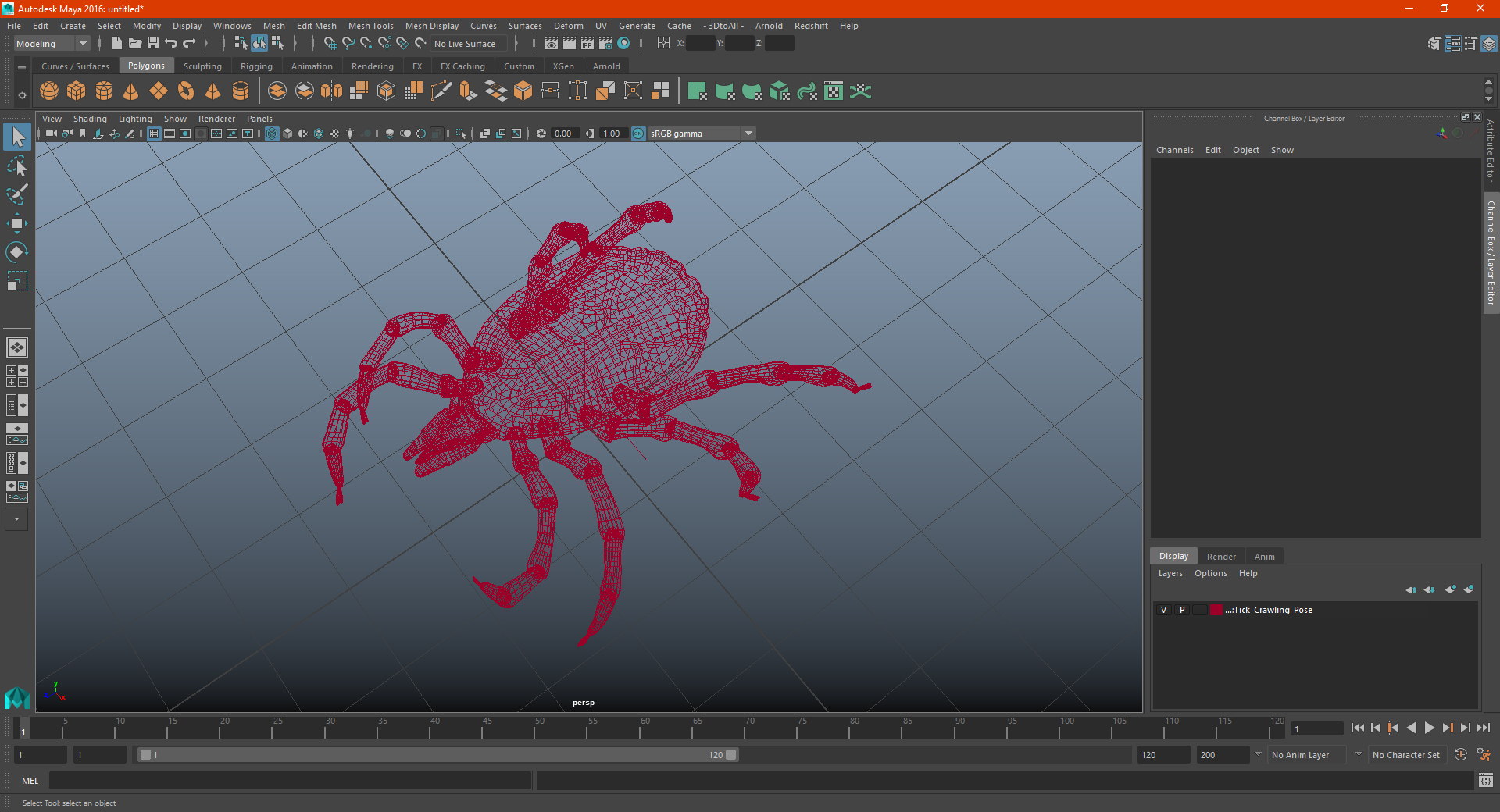Click the Open Scene folder icon
Screen dimensions: 1500x812
pos(135,44)
